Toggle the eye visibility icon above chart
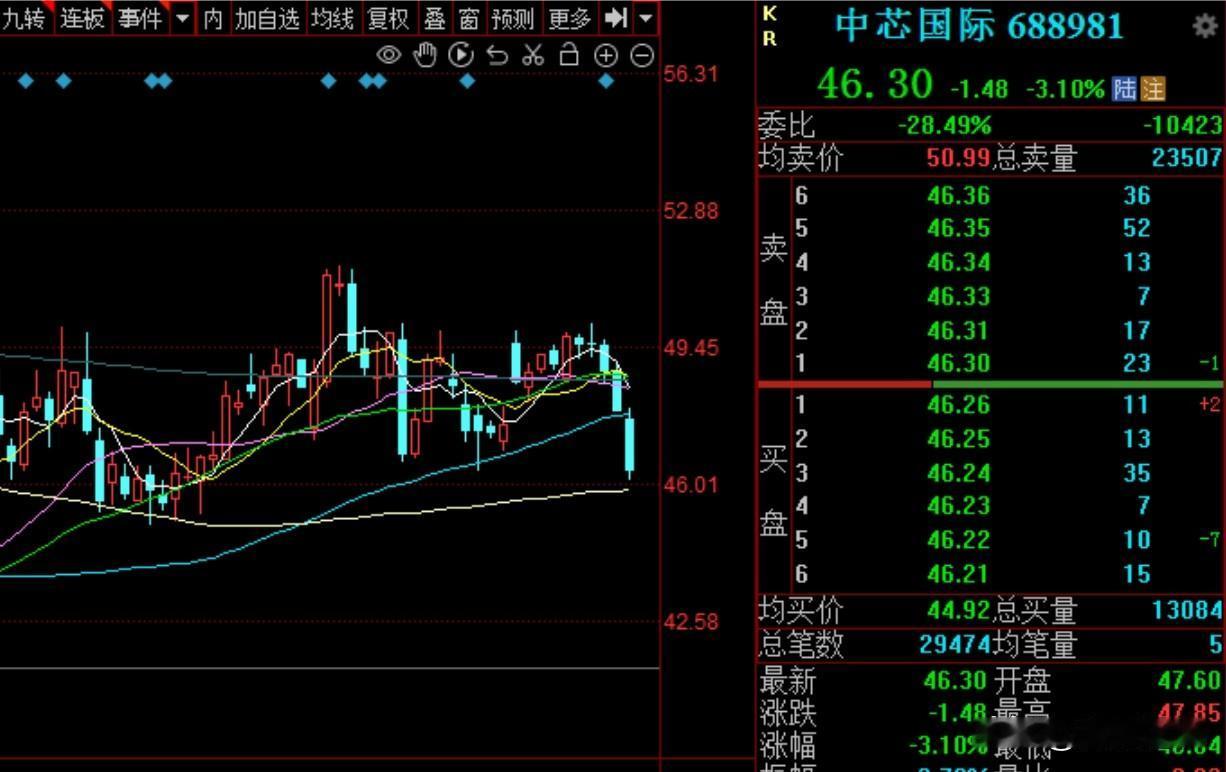The image size is (1226, 772). [388, 55]
